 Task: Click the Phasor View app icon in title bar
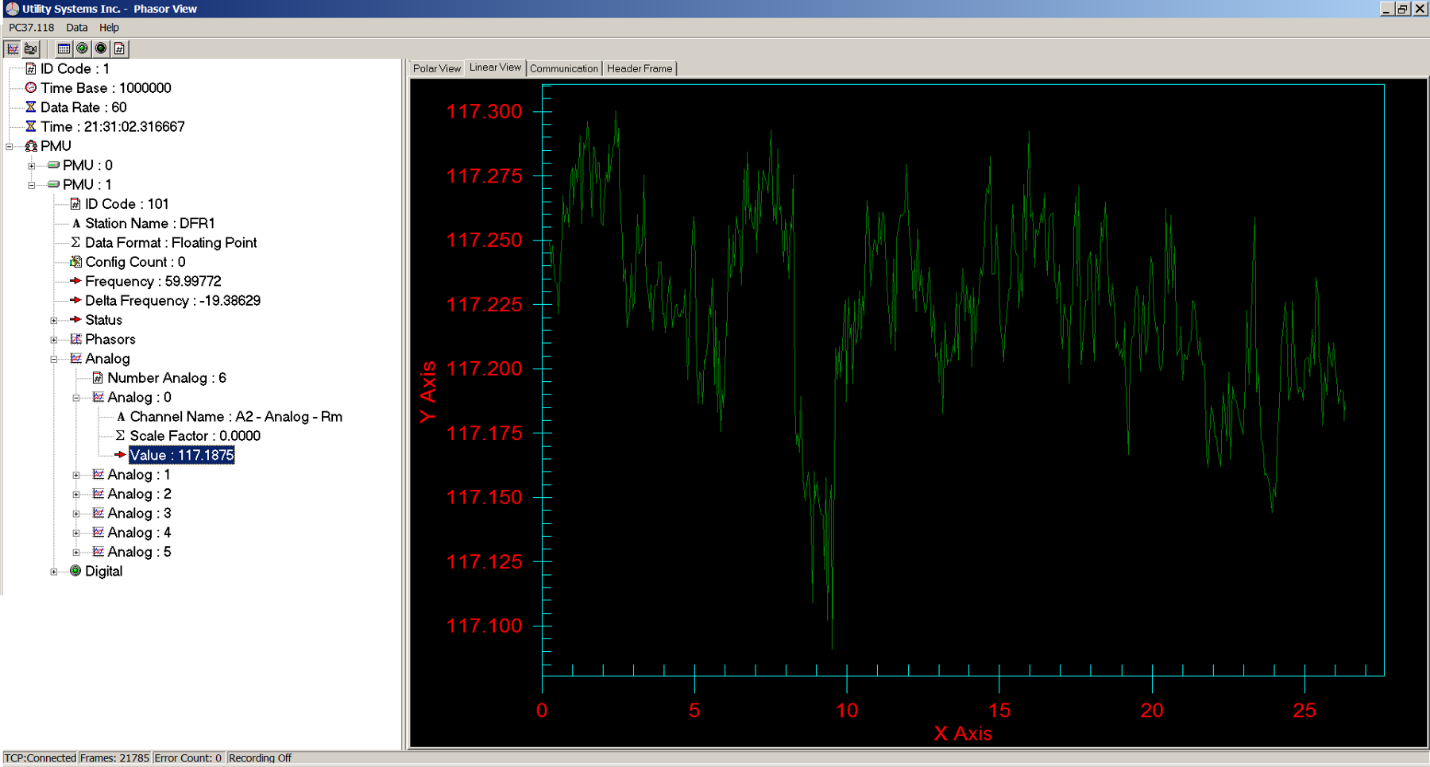(11, 9)
